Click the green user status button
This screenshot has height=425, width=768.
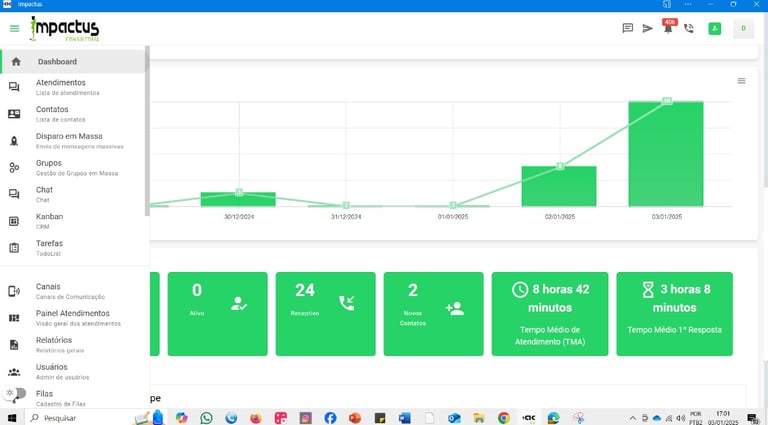[x=715, y=28]
